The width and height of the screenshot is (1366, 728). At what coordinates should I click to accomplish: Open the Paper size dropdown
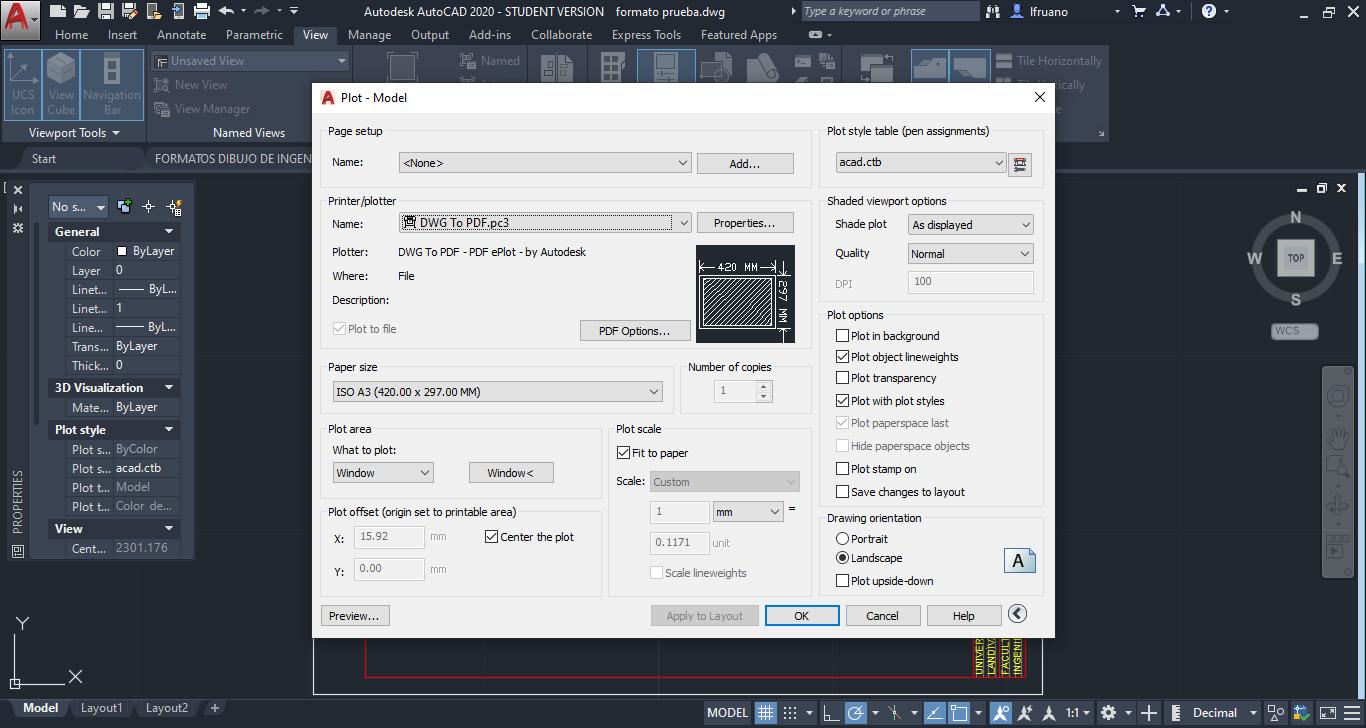coord(498,392)
